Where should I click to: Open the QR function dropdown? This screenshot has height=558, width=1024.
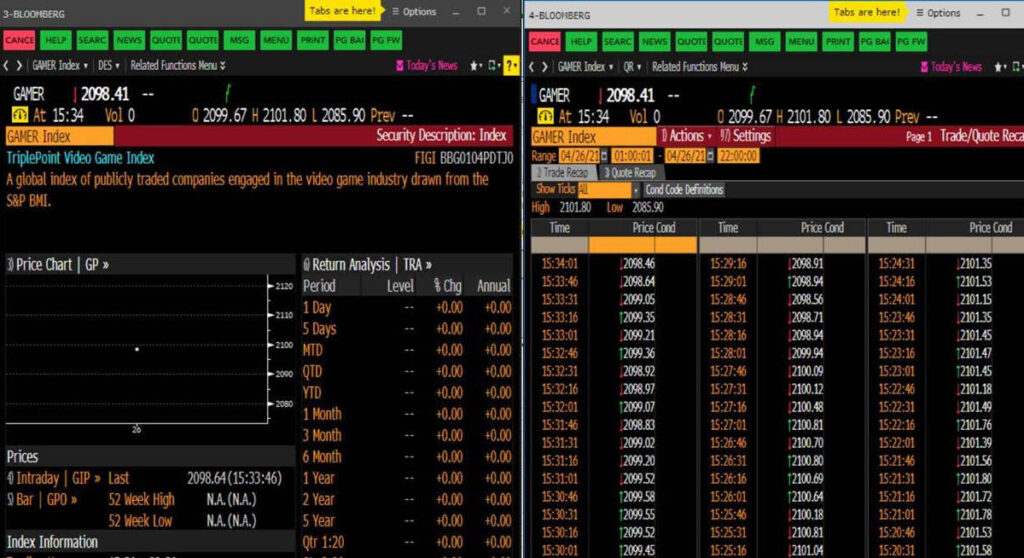tap(632, 67)
